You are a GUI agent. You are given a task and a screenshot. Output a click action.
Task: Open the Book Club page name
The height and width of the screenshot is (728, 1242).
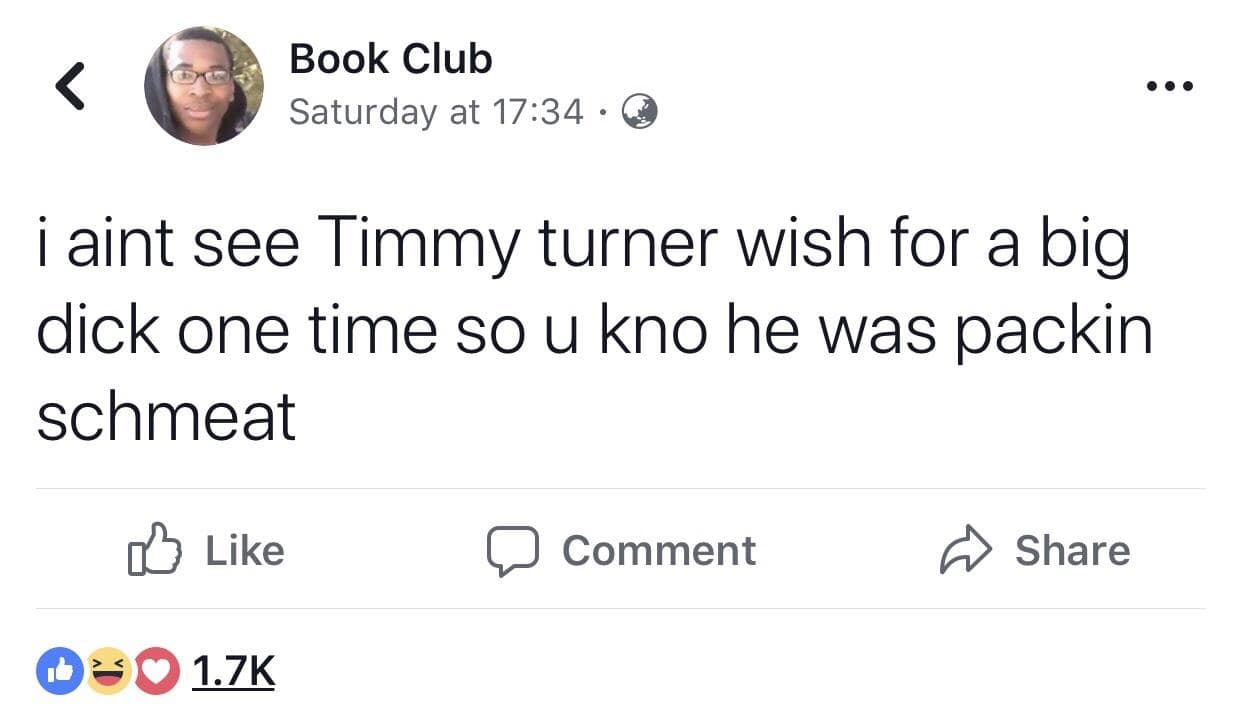pos(390,59)
